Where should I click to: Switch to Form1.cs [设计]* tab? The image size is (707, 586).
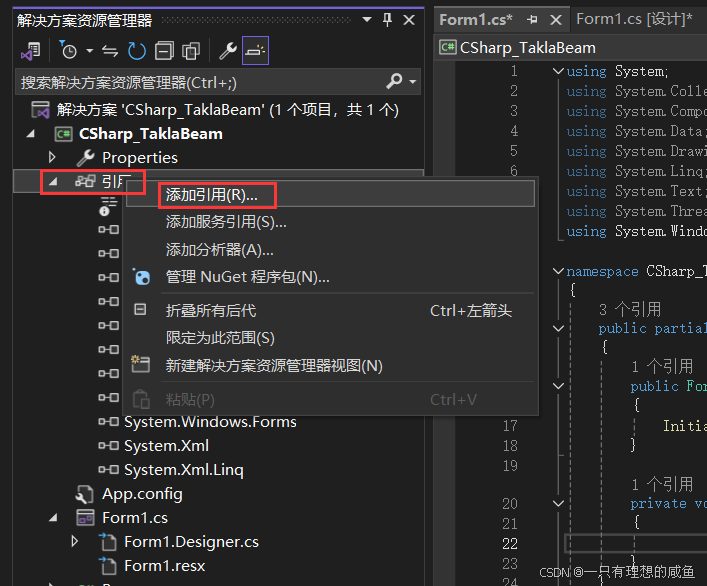(x=634, y=19)
